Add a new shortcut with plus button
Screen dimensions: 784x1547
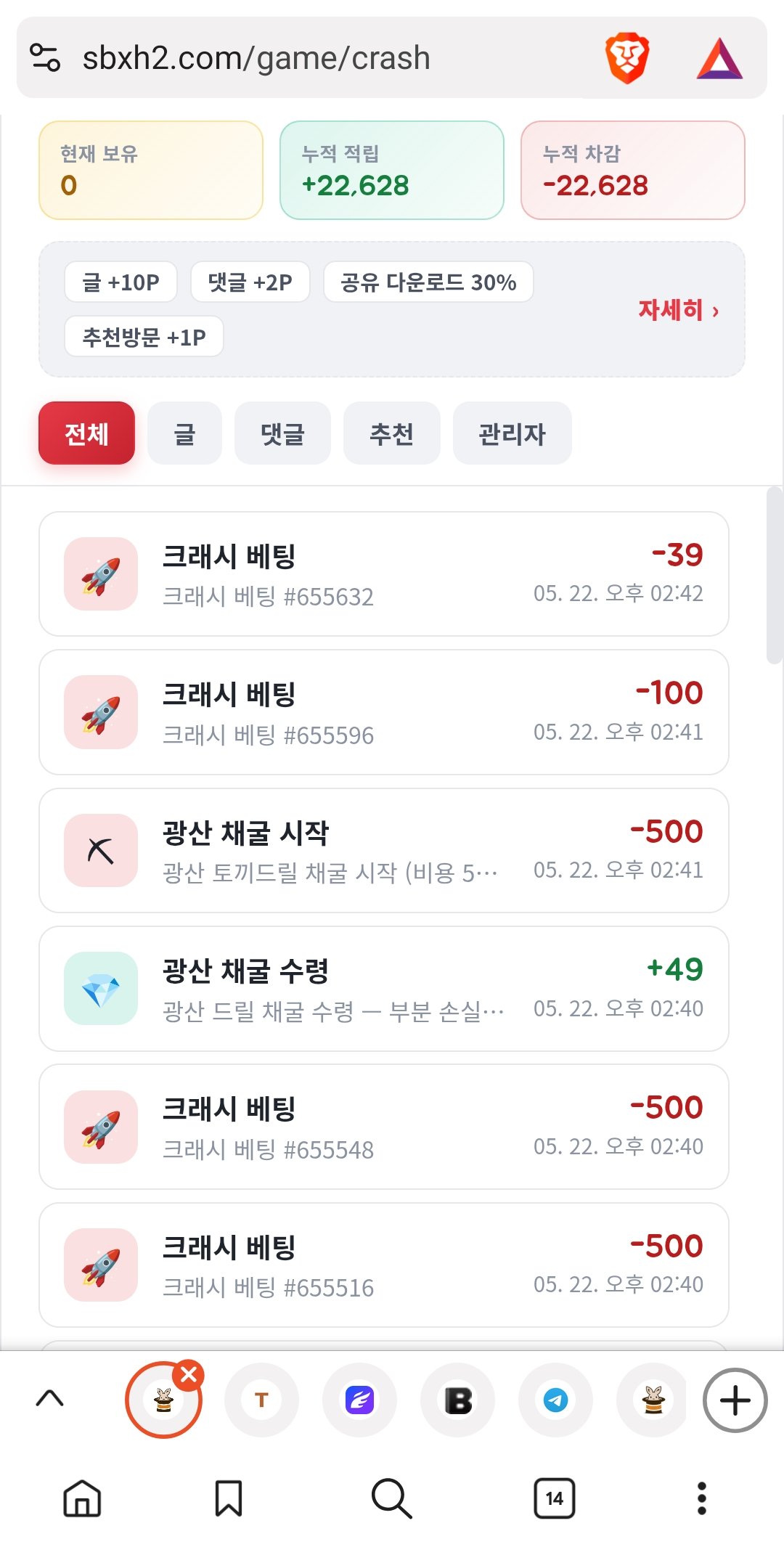point(735,1400)
